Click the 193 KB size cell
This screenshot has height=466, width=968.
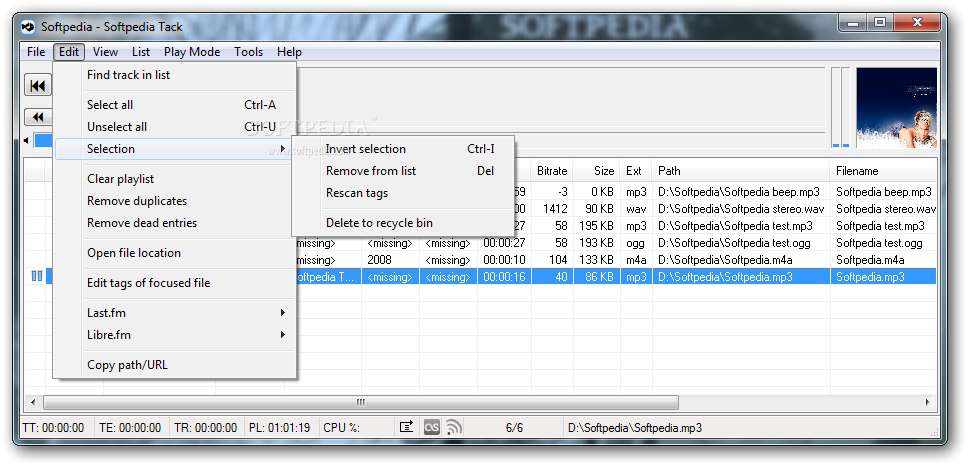(x=596, y=243)
